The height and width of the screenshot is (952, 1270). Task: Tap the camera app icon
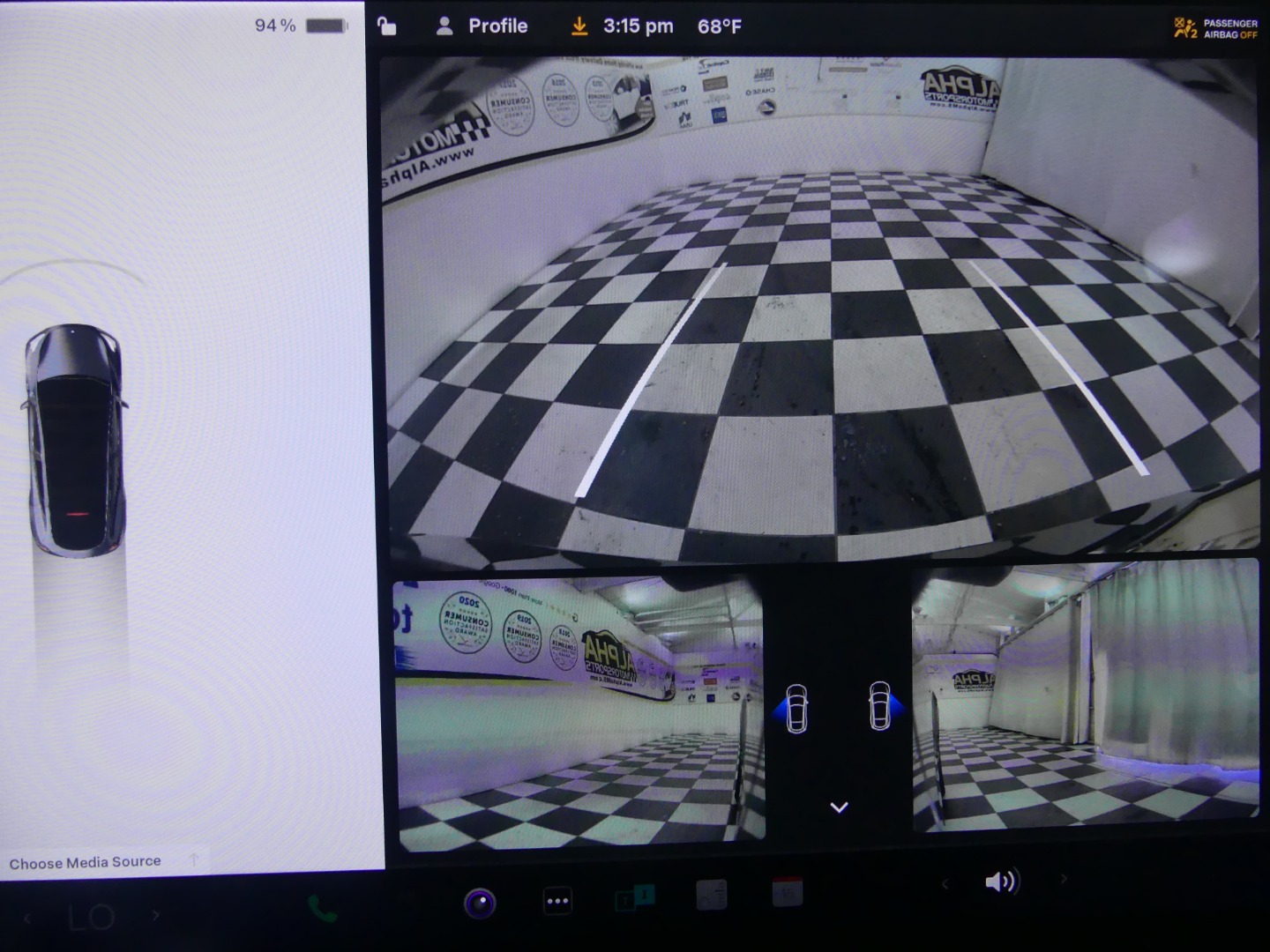(x=480, y=903)
